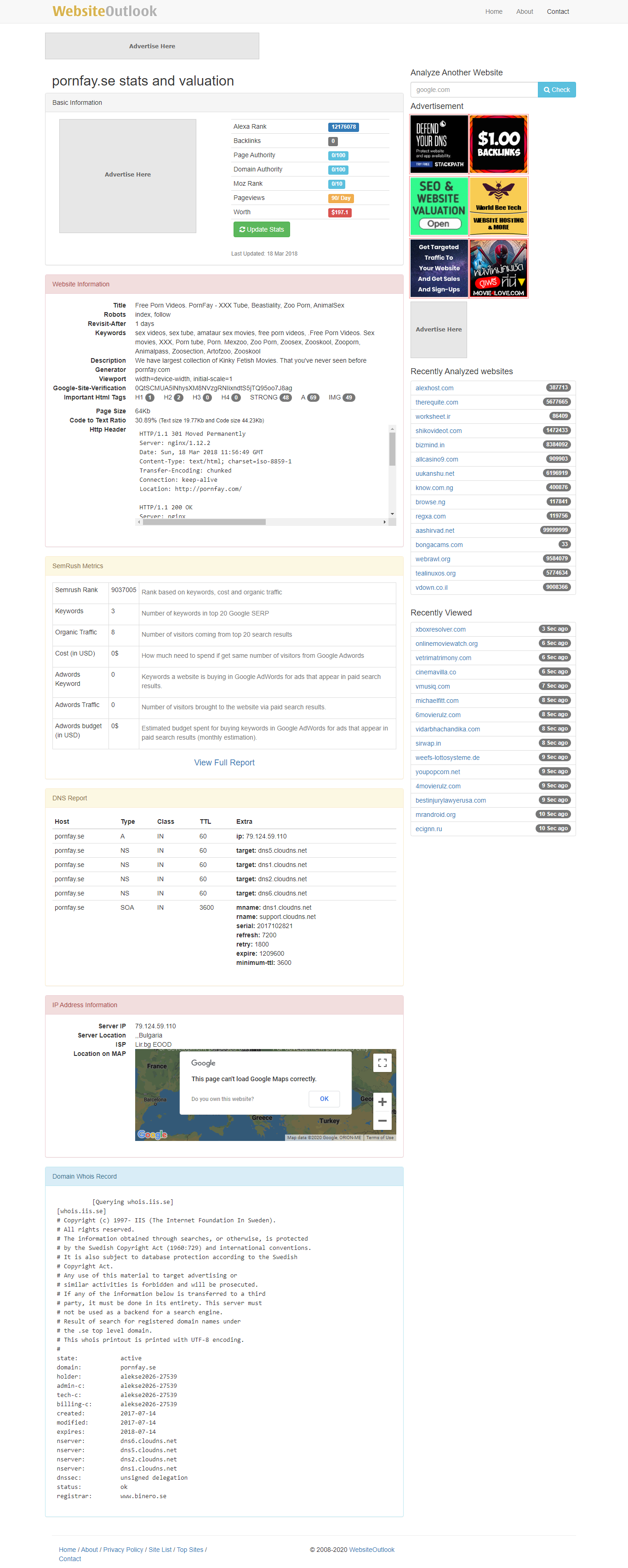The height and width of the screenshot is (1568, 628).
Task: Open footer Top Sites link
Action: tap(190, 1550)
